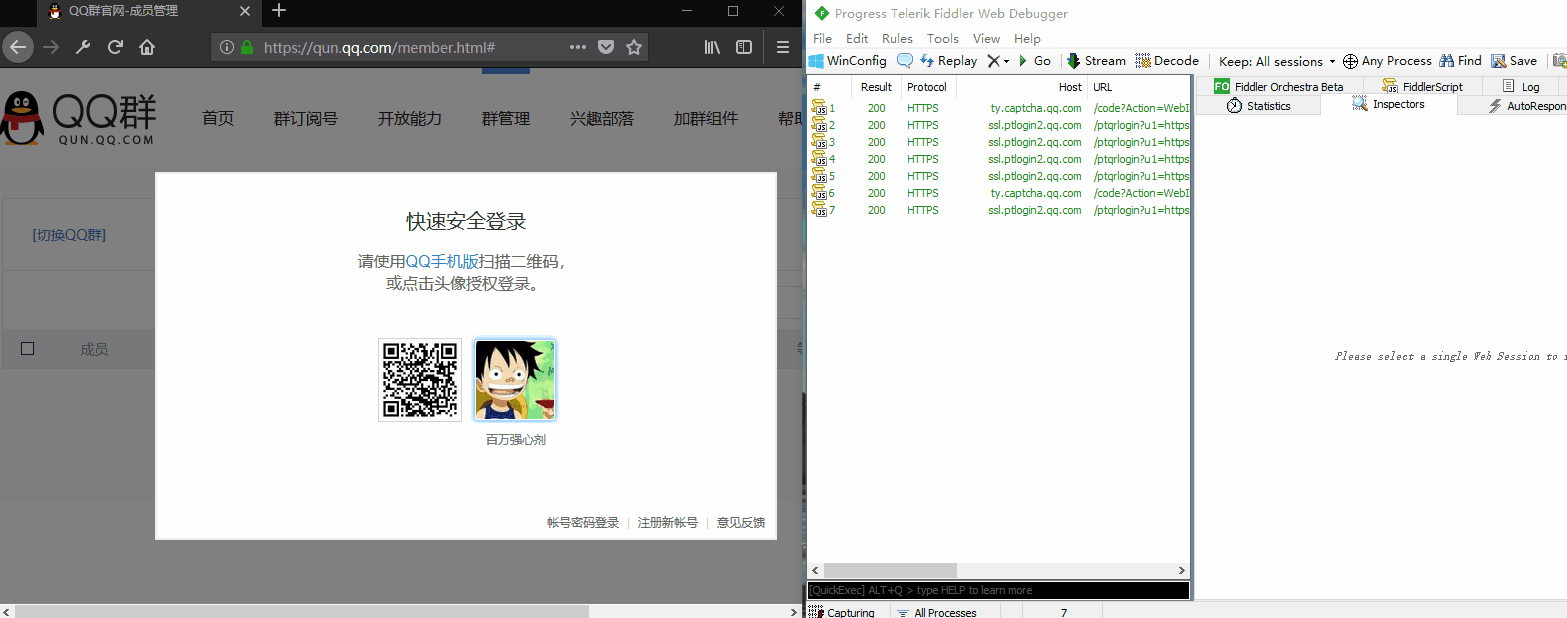Image resolution: width=1567 pixels, height=618 pixels.
Task: Click the Fiddler comment bubble icon
Action: click(x=904, y=61)
